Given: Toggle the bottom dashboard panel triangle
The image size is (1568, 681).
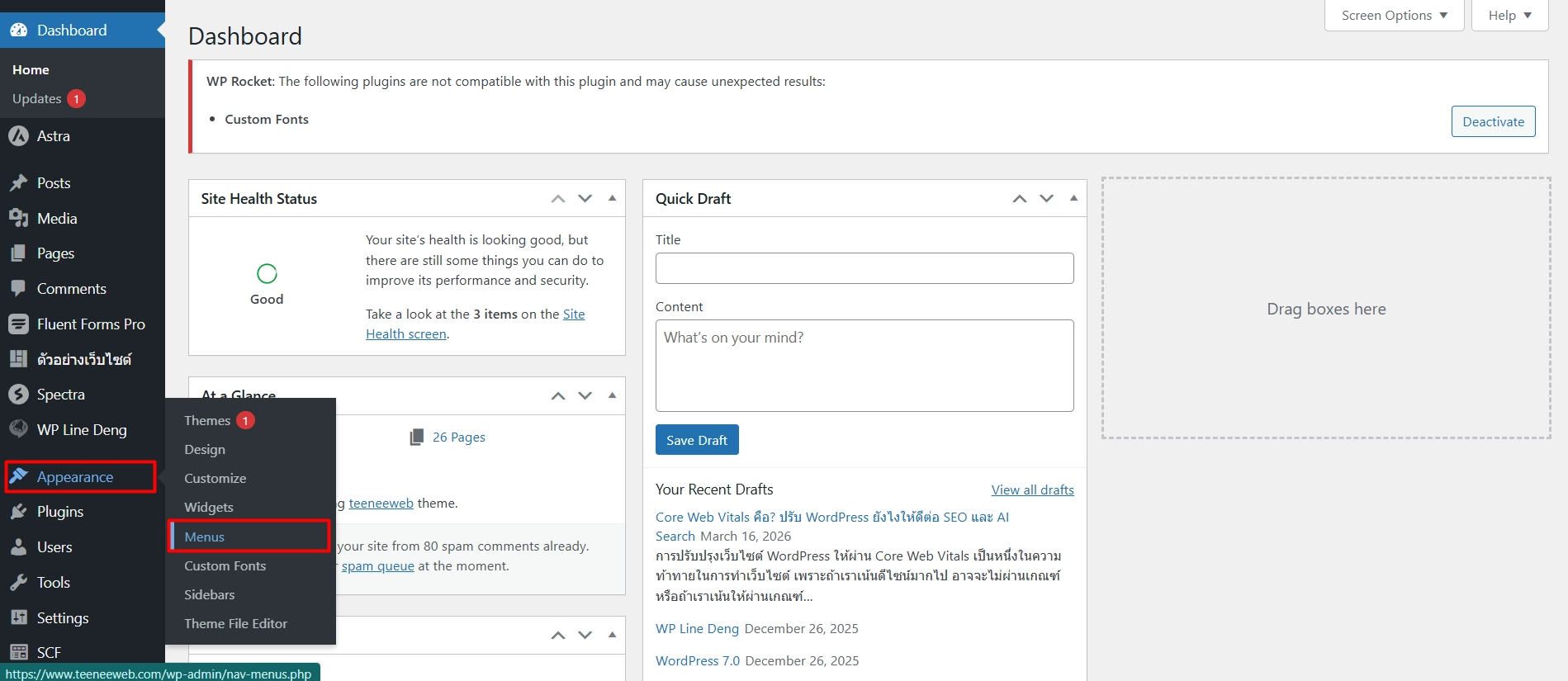Looking at the screenshot, I should click(612, 635).
